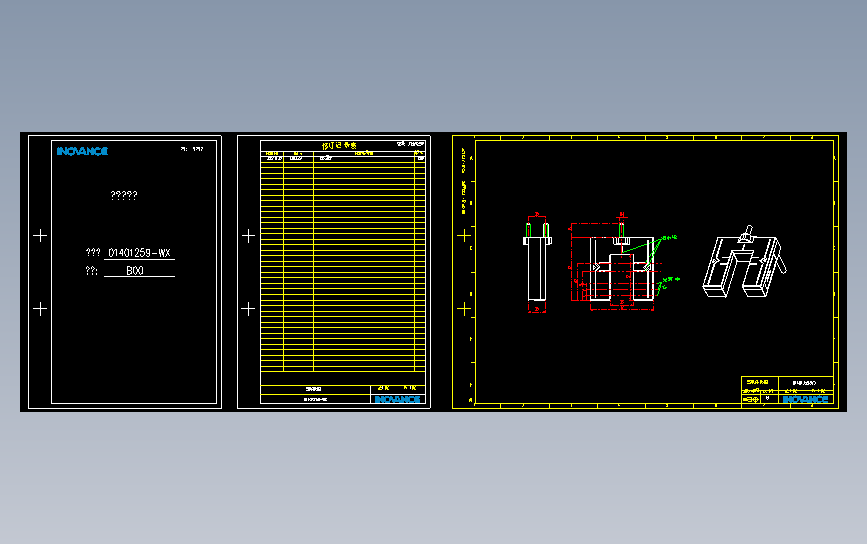Click the bottom red dimension under the side view
This screenshot has width=867, height=544.
(537, 309)
